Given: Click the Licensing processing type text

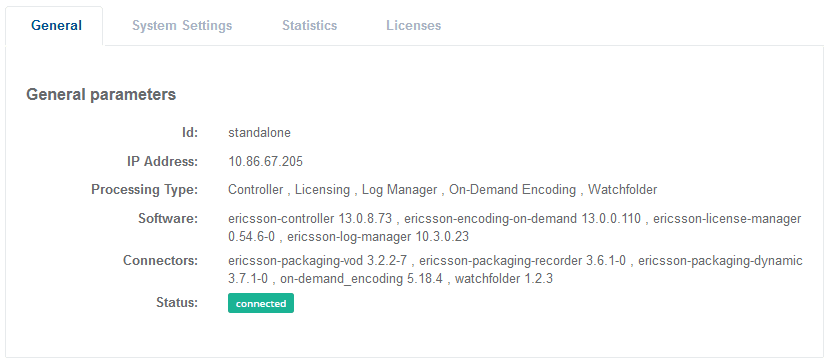Looking at the screenshot, I should point(322,190).
